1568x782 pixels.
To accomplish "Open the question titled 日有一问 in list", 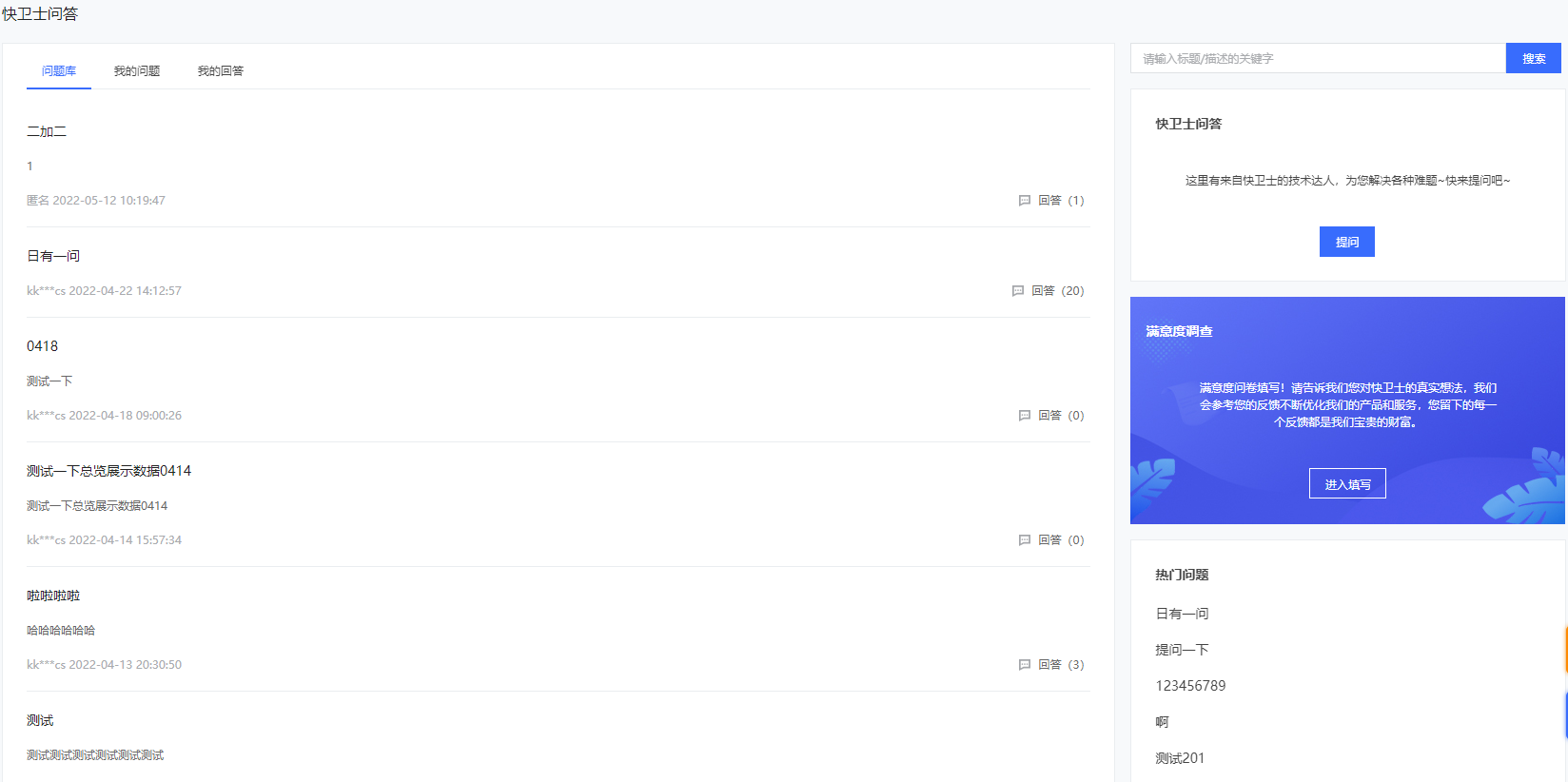I will click(53, 256).
